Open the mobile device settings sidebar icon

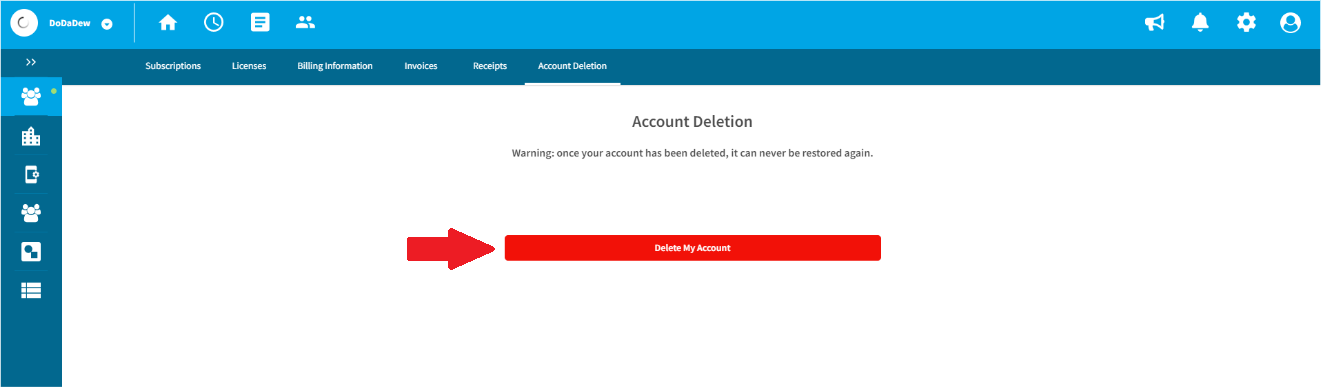coord(31,175)
